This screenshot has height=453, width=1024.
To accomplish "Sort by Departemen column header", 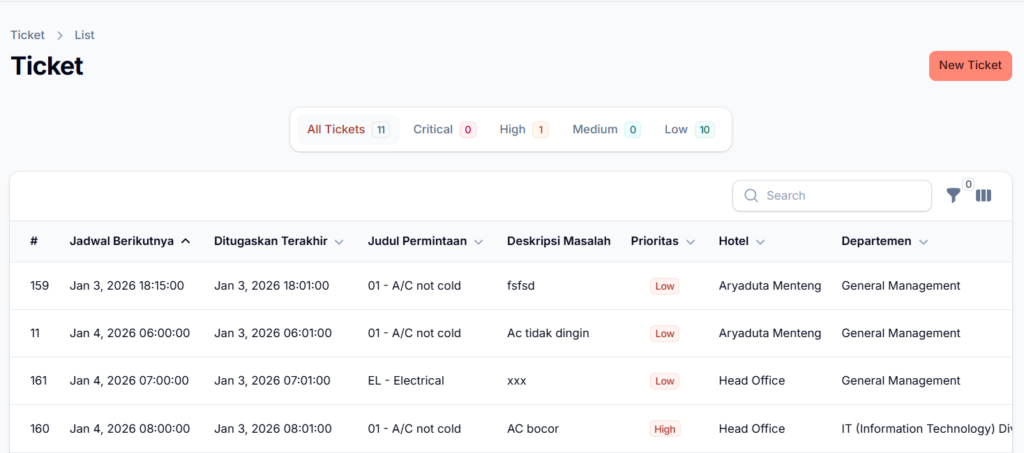I will click(884, 241).
